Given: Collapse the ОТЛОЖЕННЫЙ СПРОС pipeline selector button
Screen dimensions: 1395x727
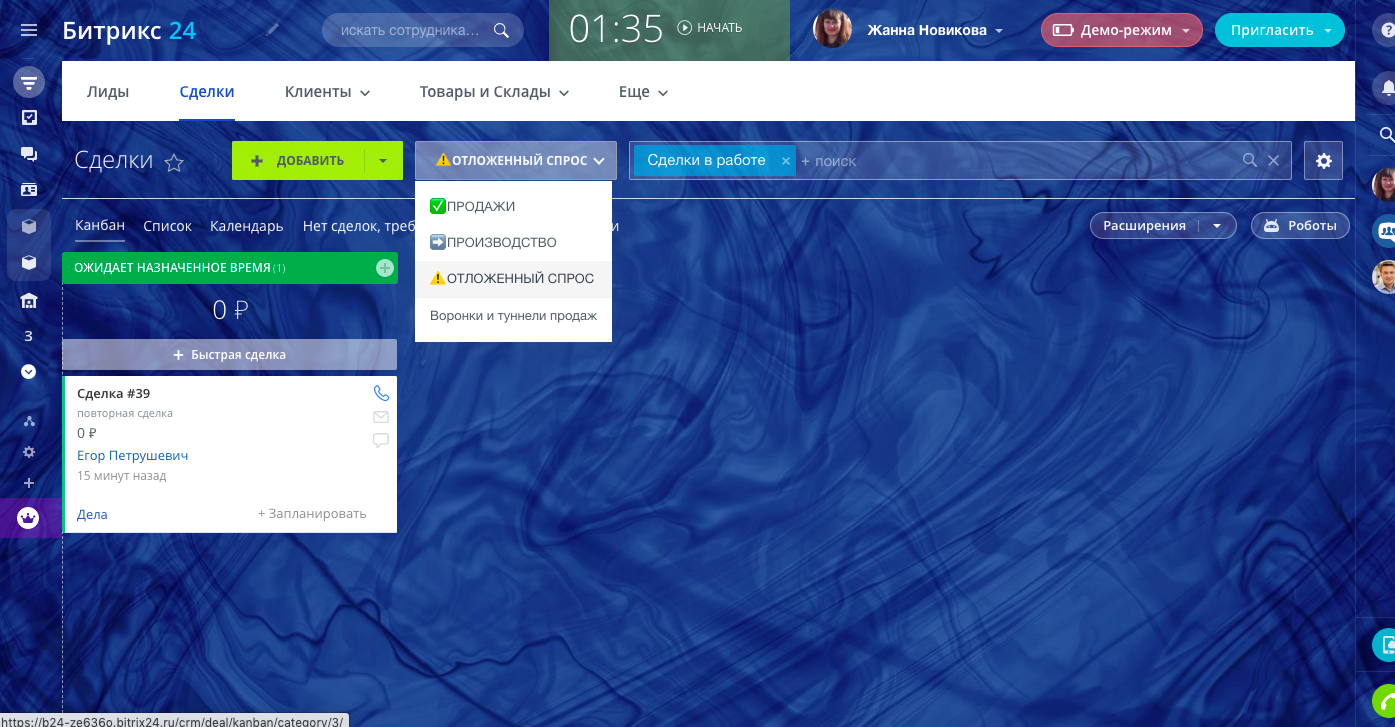Looking at the screenshot, I should (516, 160).
